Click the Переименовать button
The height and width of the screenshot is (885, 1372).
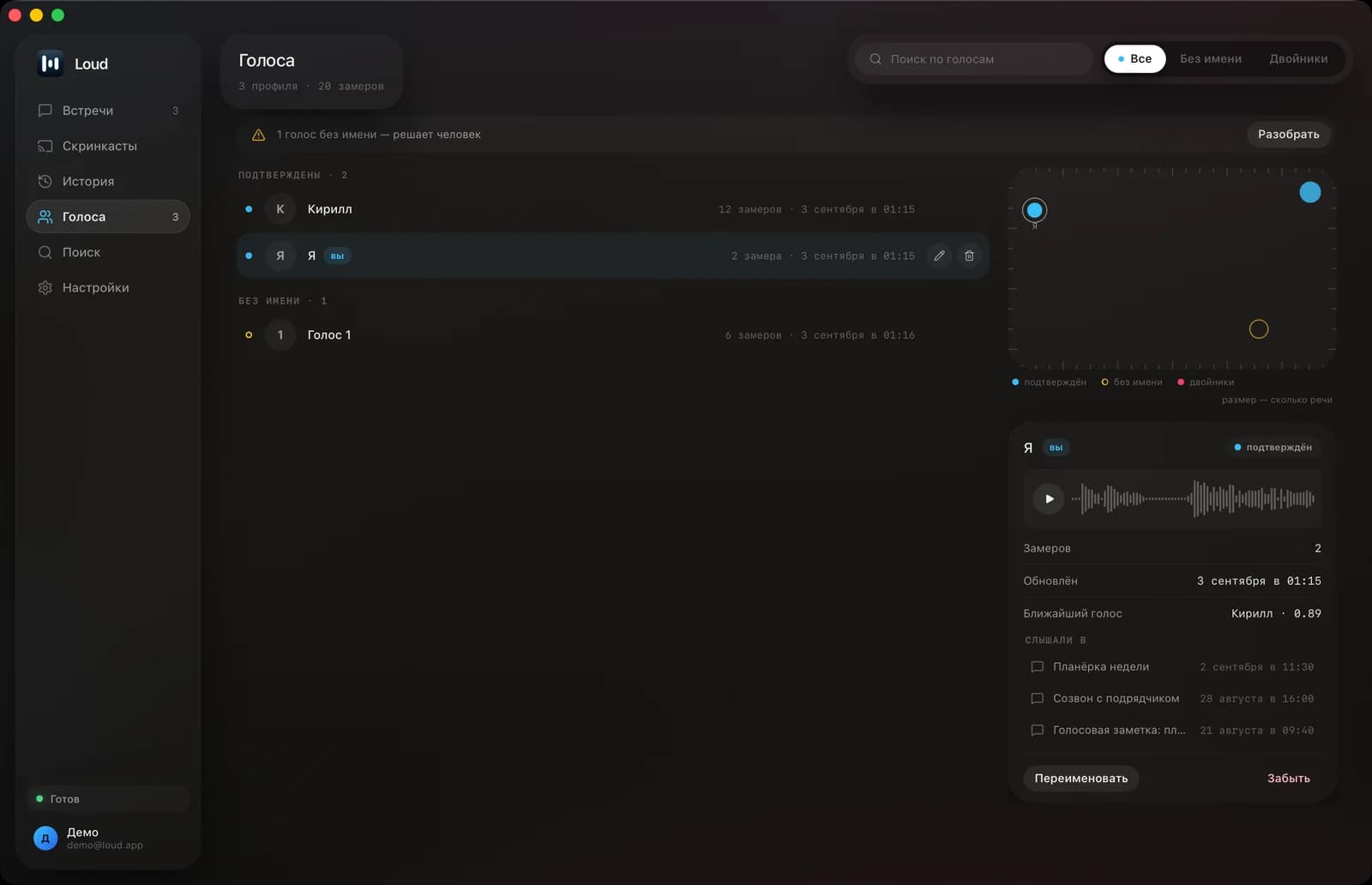[x=1081, y=779]
